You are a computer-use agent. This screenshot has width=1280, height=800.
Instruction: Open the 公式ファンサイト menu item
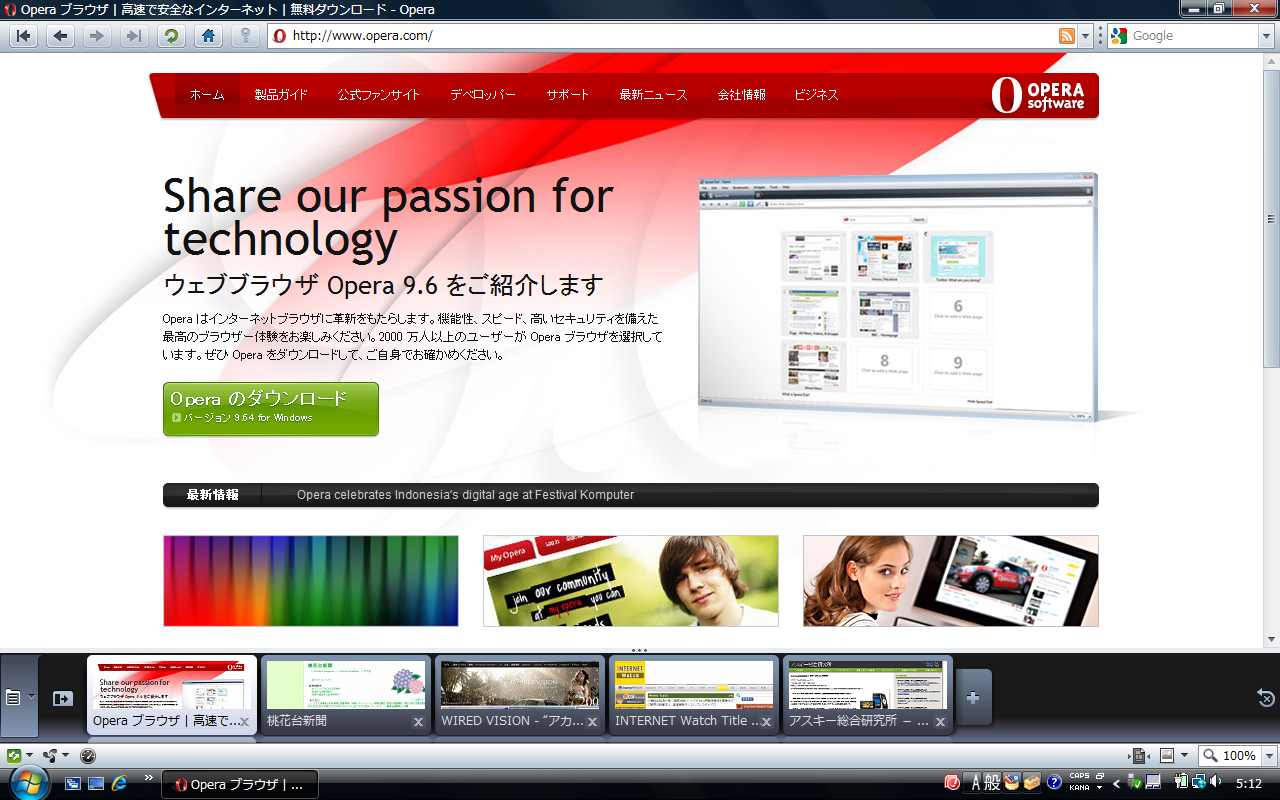[x=379, y=95]
